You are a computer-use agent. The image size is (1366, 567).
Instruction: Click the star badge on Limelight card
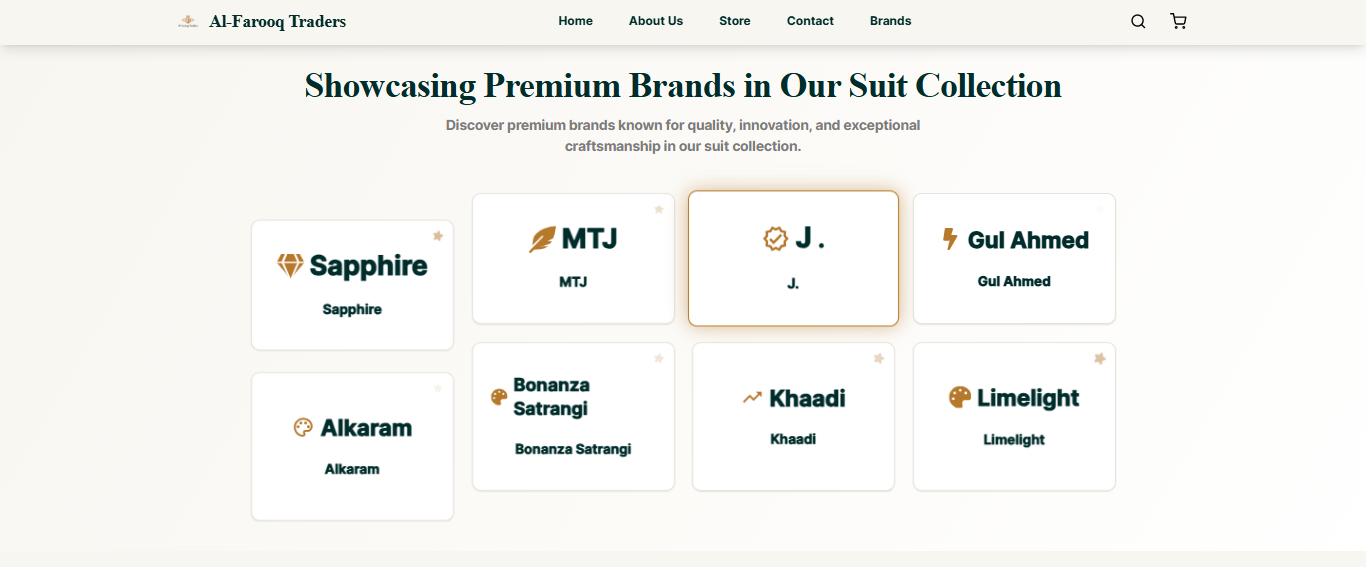tap(1100, 358)
